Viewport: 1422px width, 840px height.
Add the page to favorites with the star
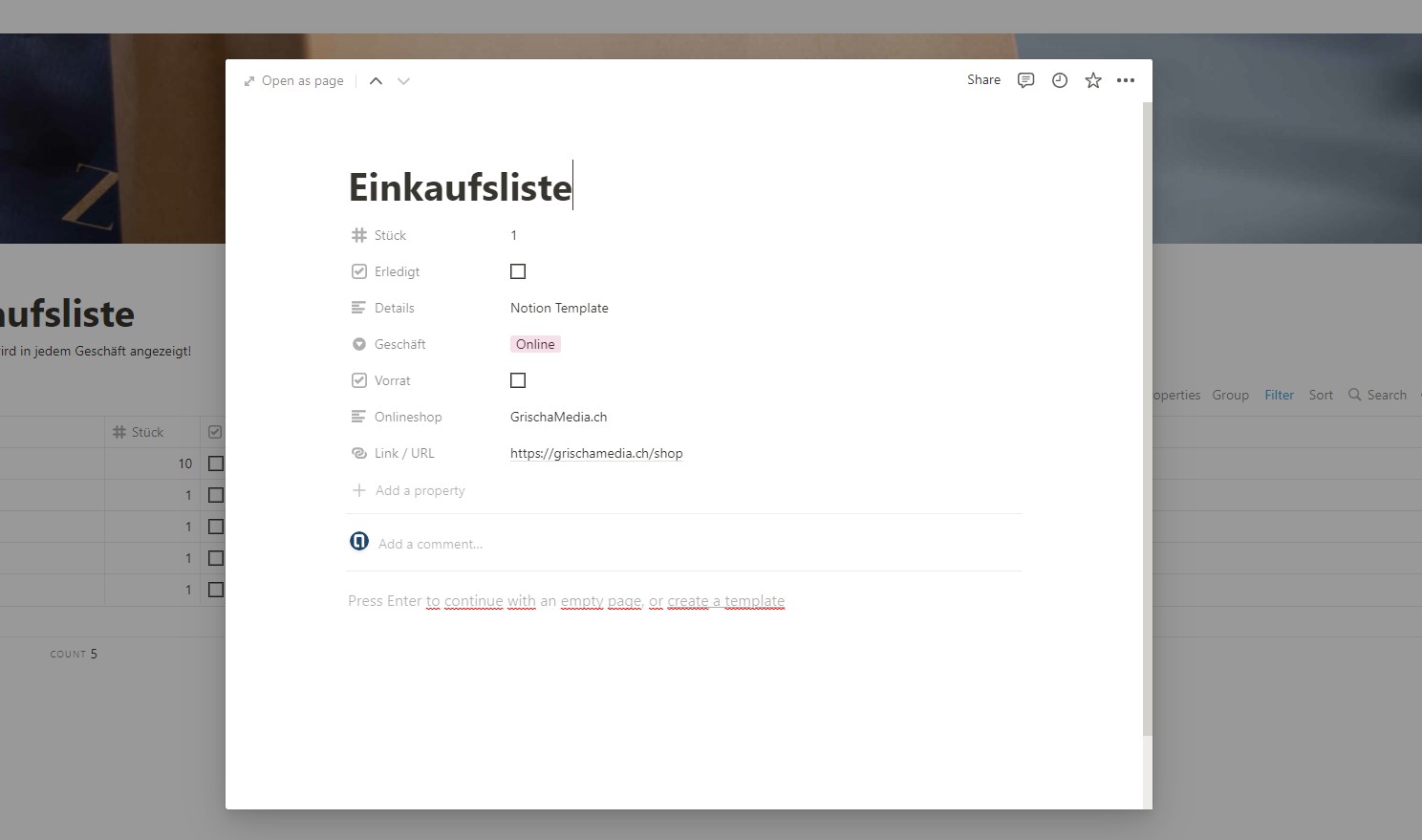[x=1093, y=80]
